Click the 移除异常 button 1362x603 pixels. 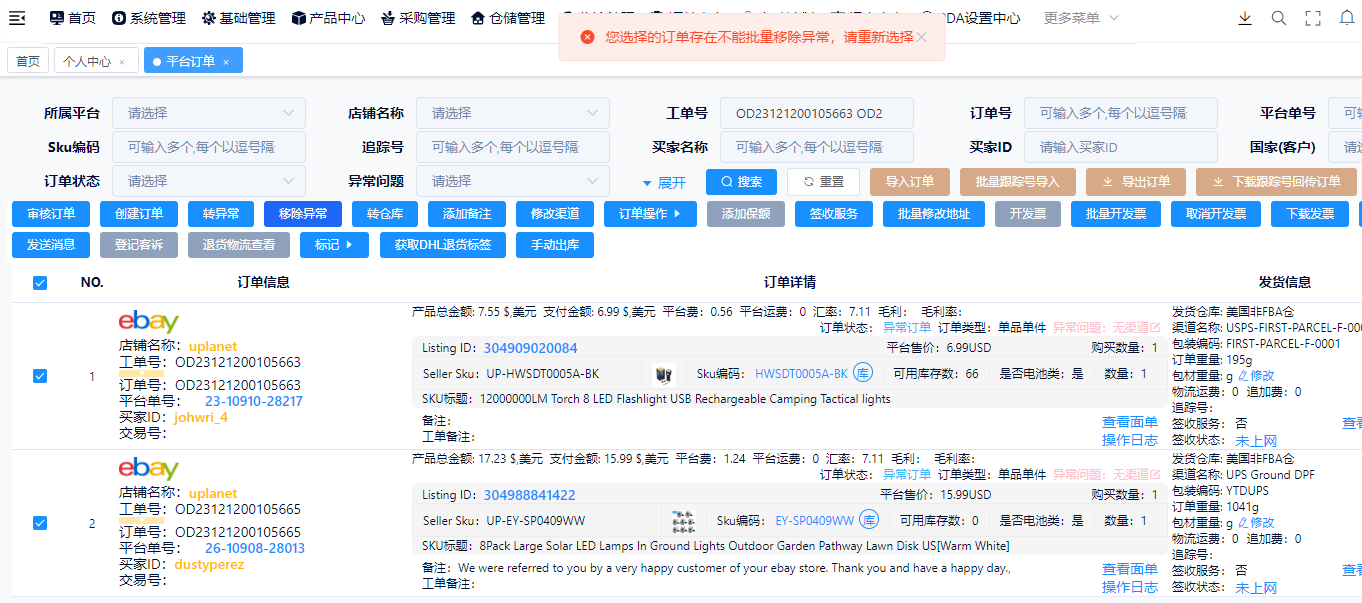pos(303,213)
